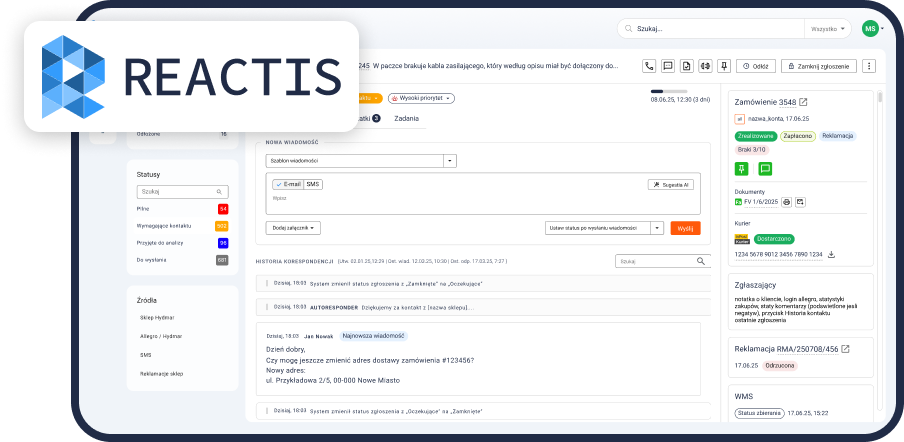Select the SMS source in Źródła
904x442 pixels.
pyautogui.click(x=145, y=355)
